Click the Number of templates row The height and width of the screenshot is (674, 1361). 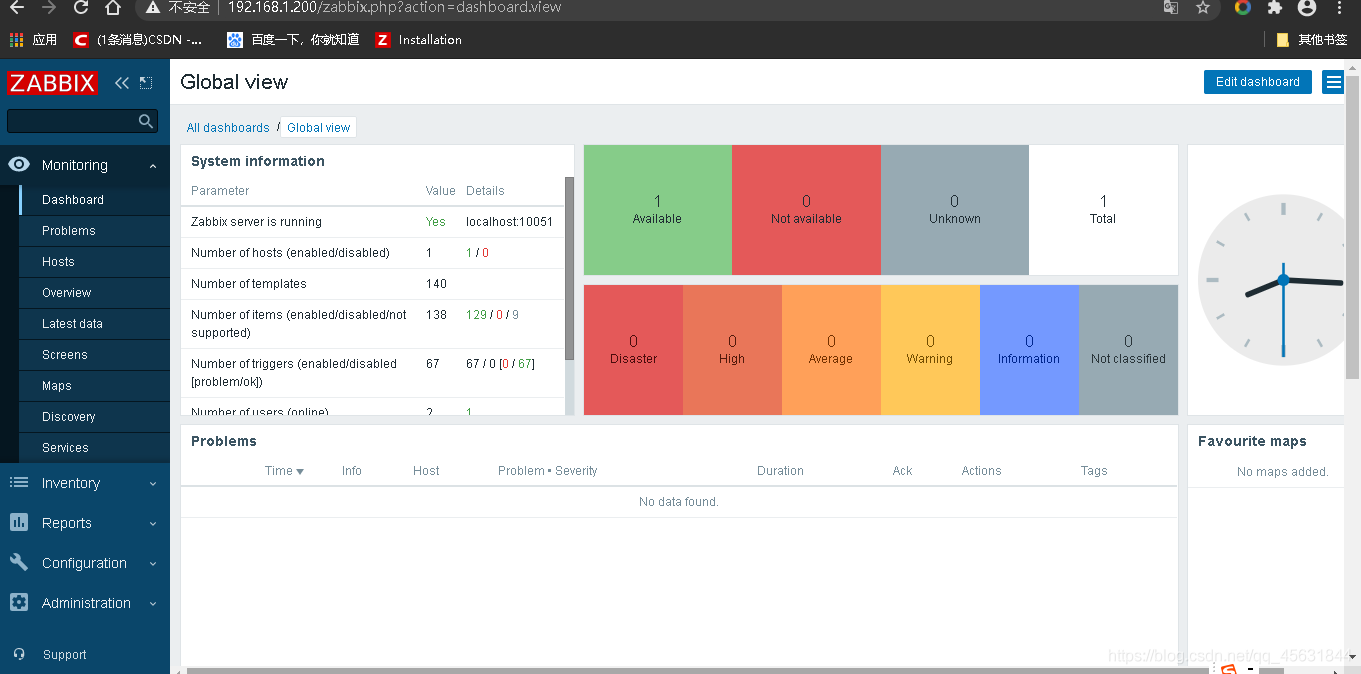point(372,284)
